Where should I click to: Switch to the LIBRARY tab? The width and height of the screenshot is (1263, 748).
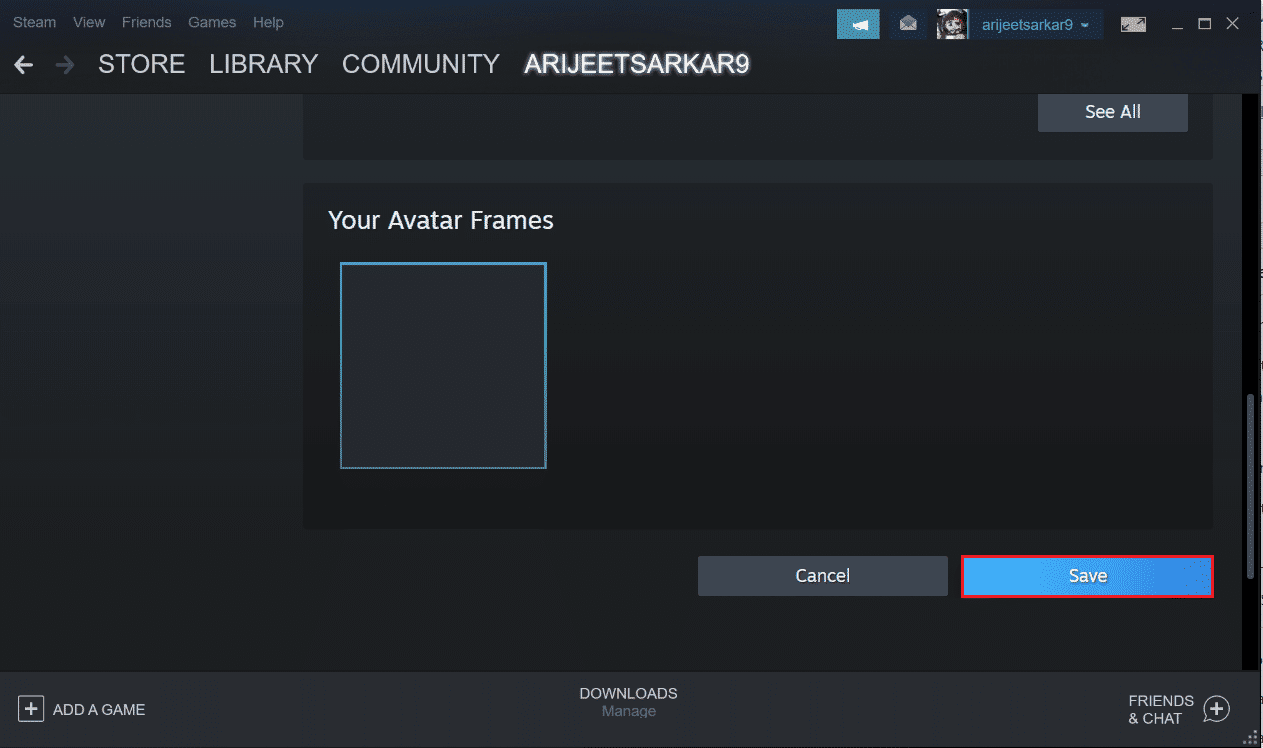(263, 63)
